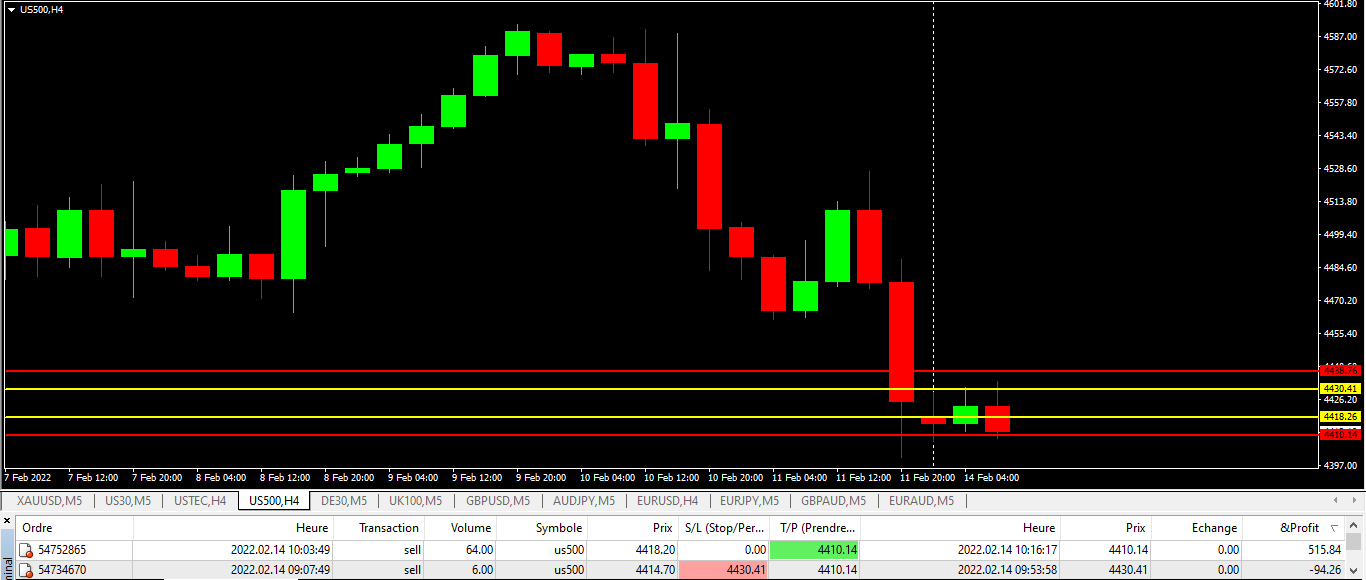Select order number 54734670
1366x580 pixels.
tap(62, 569)
